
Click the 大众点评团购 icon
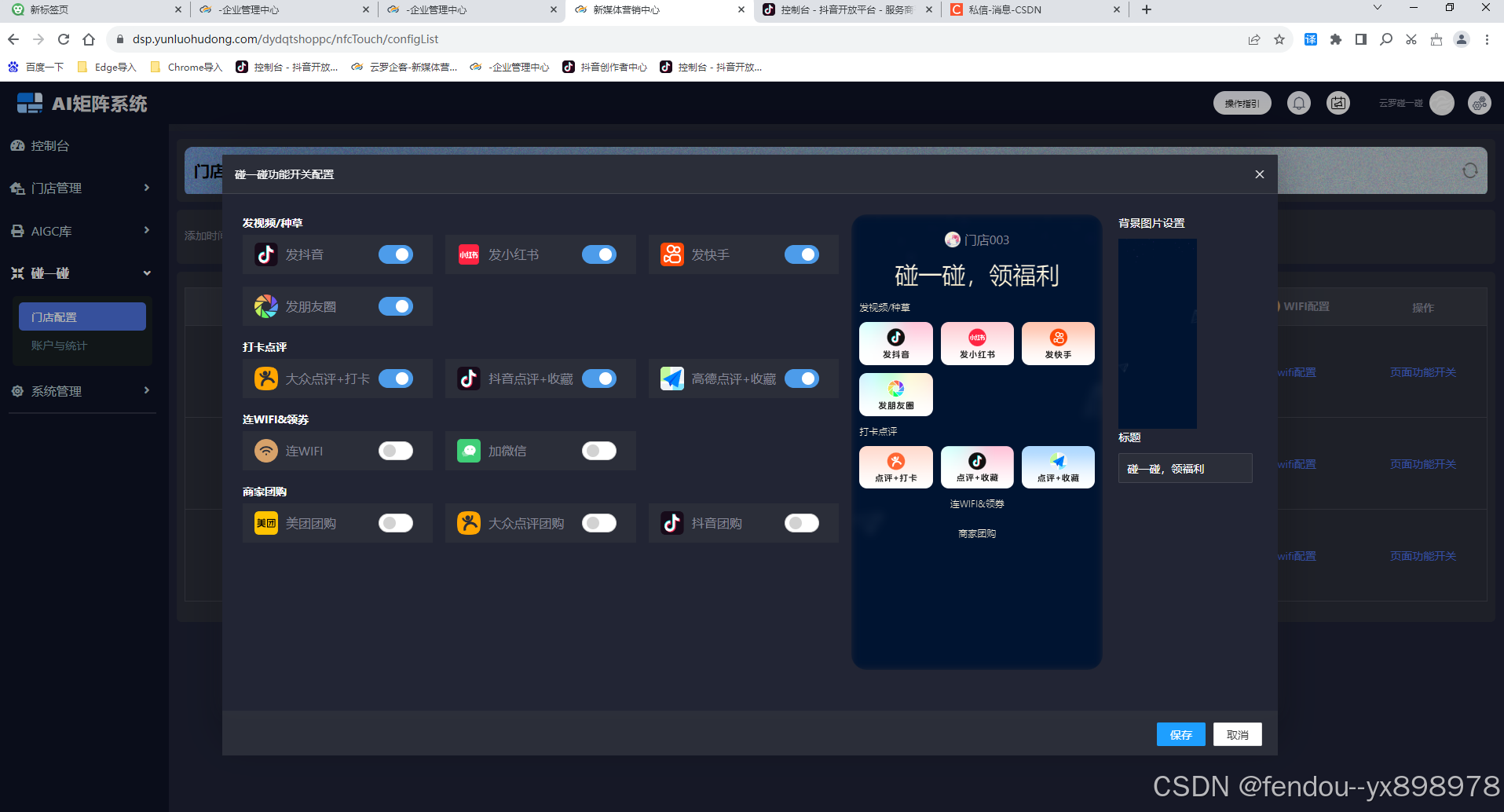pos(469,523)
